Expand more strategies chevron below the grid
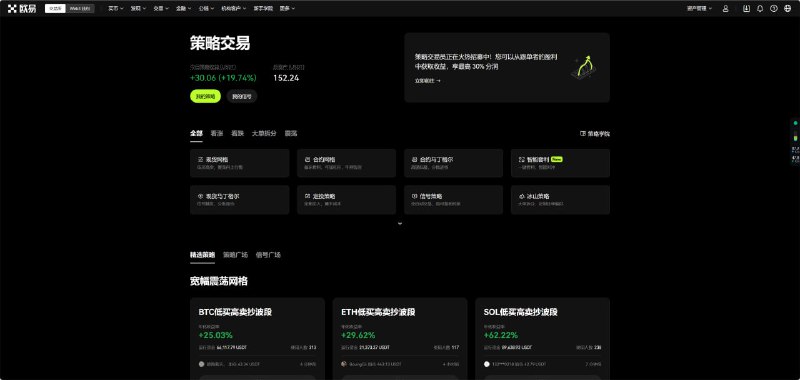Viewport: 800px width, 380px height. click(400, 223)
